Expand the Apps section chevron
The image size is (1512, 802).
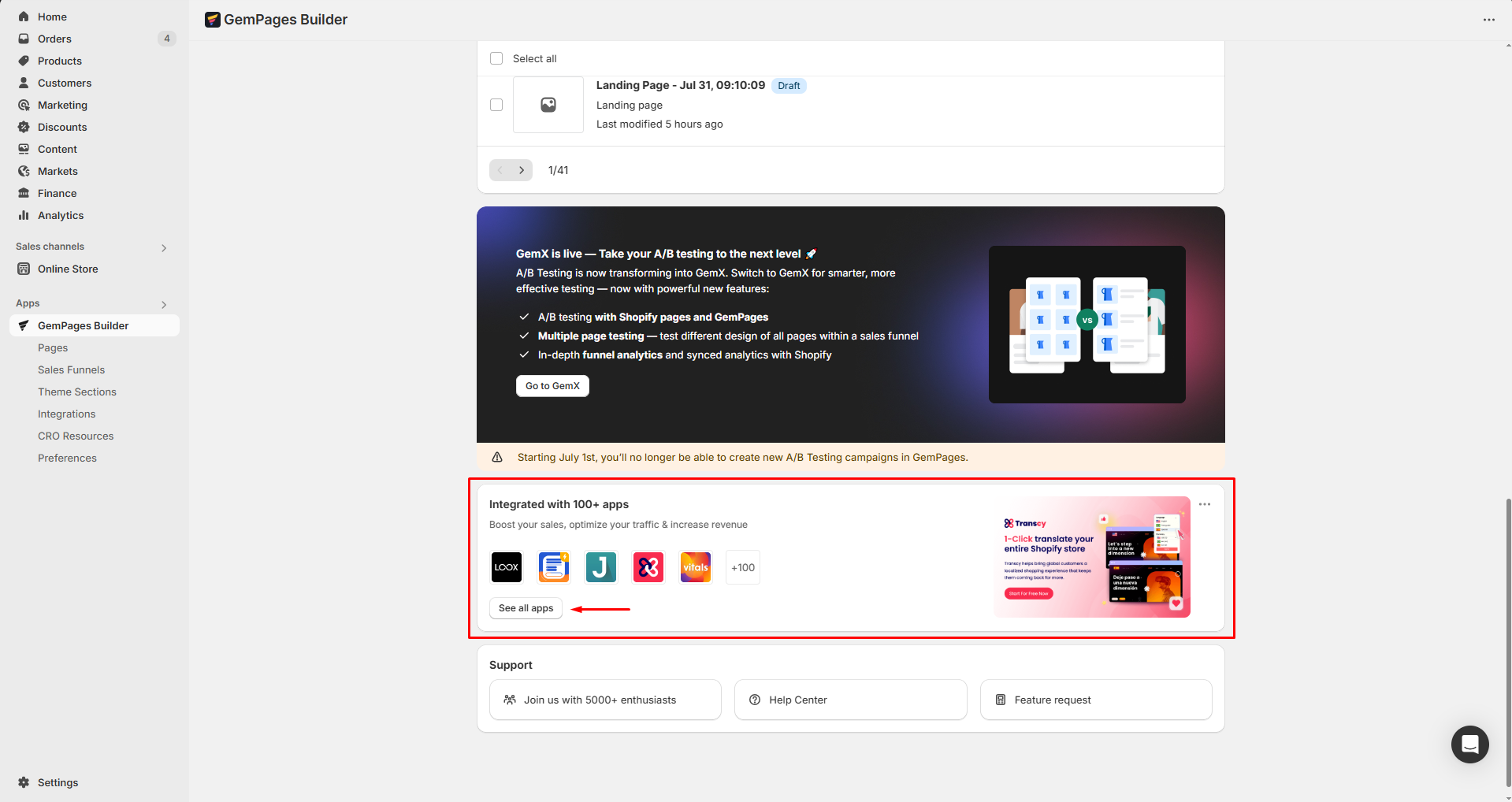click(164, 304)
